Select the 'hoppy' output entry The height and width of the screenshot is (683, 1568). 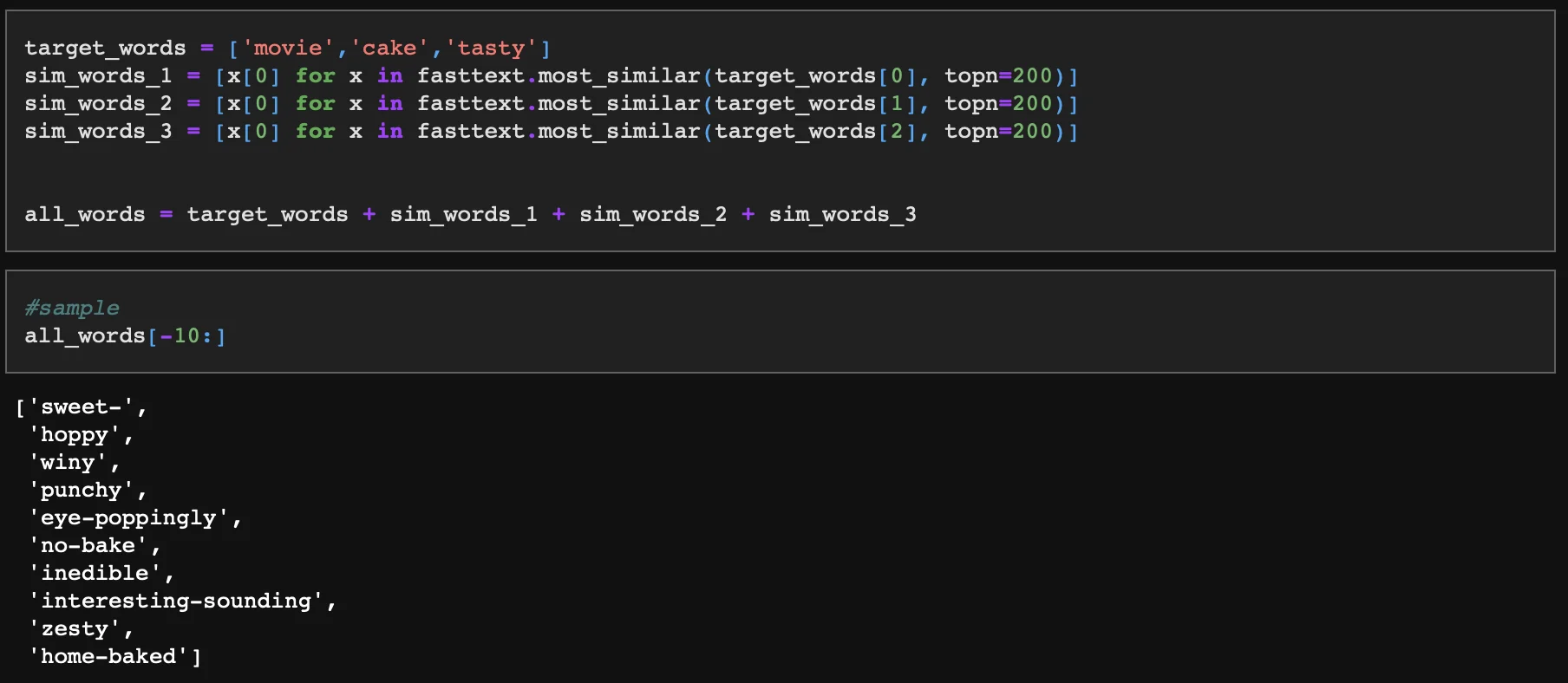click(x=74, y=435)
